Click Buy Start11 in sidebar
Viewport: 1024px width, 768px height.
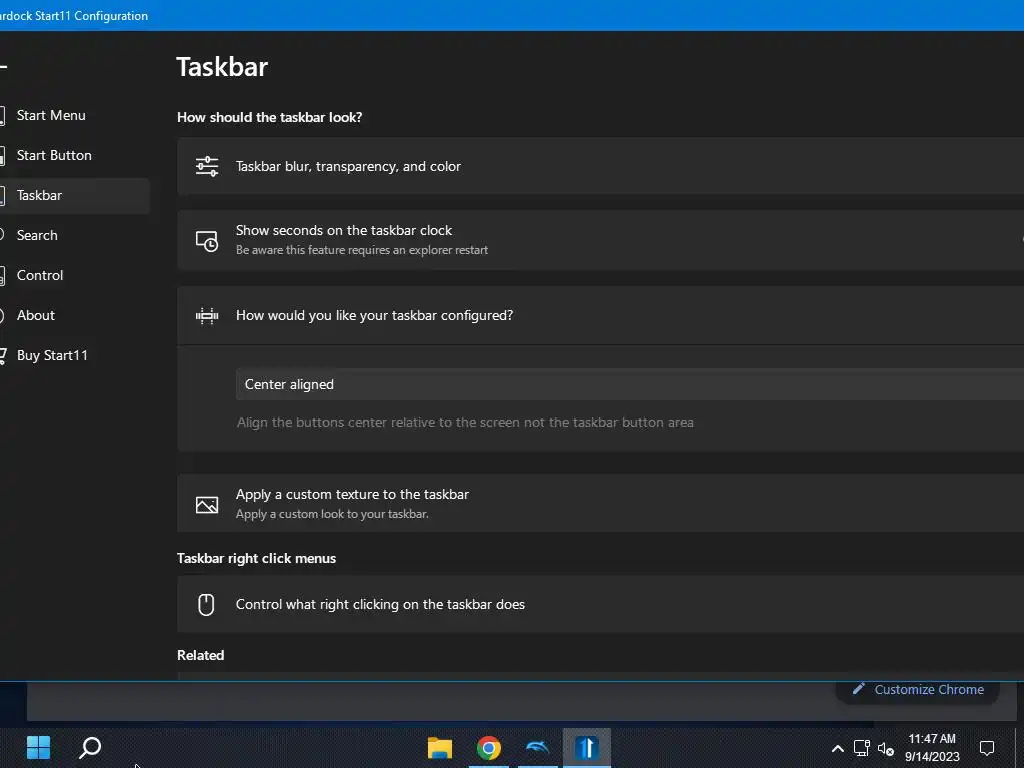pos(52,355)
